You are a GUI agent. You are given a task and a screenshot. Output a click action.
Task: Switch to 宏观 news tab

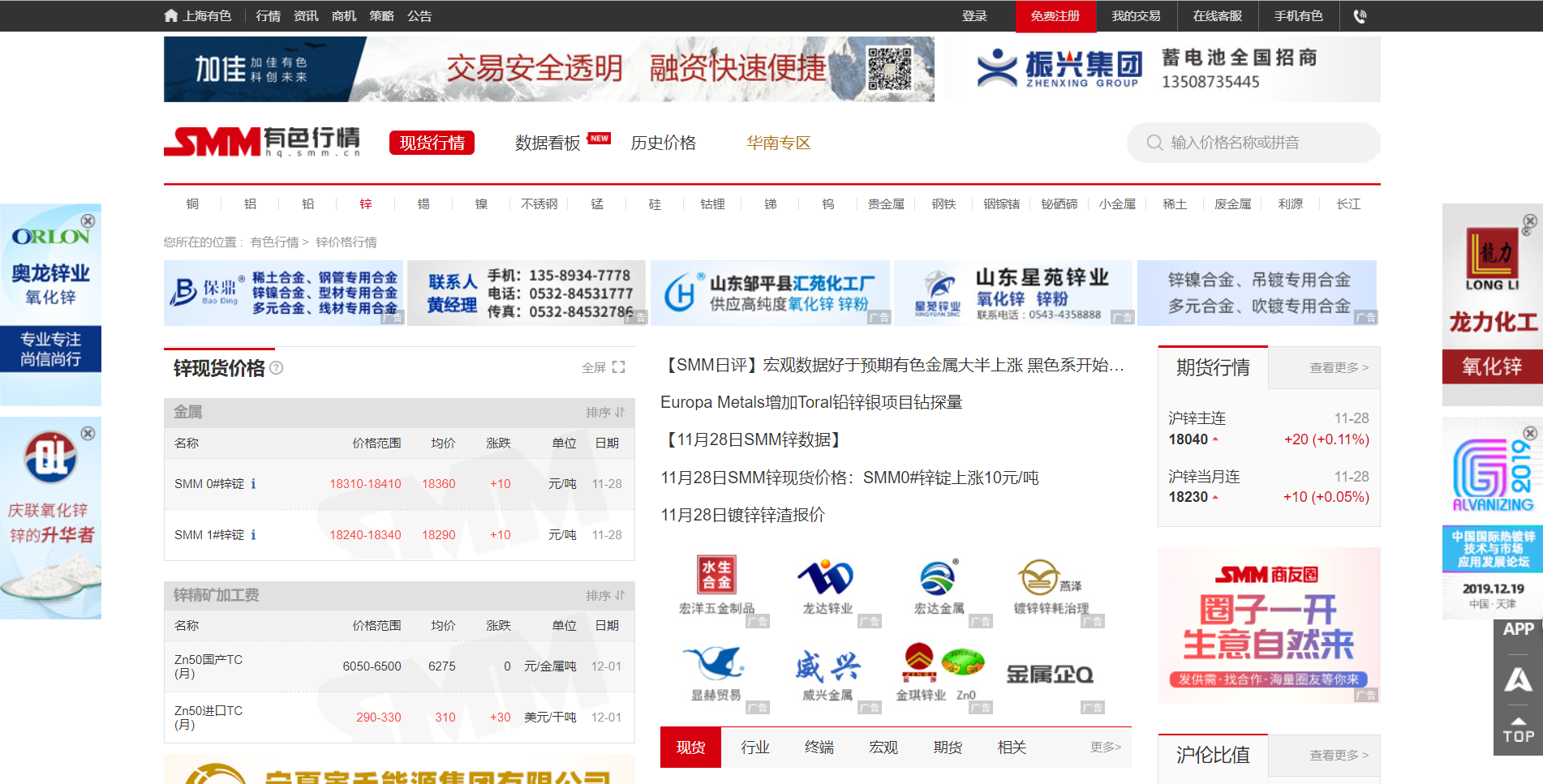[883, 747]
